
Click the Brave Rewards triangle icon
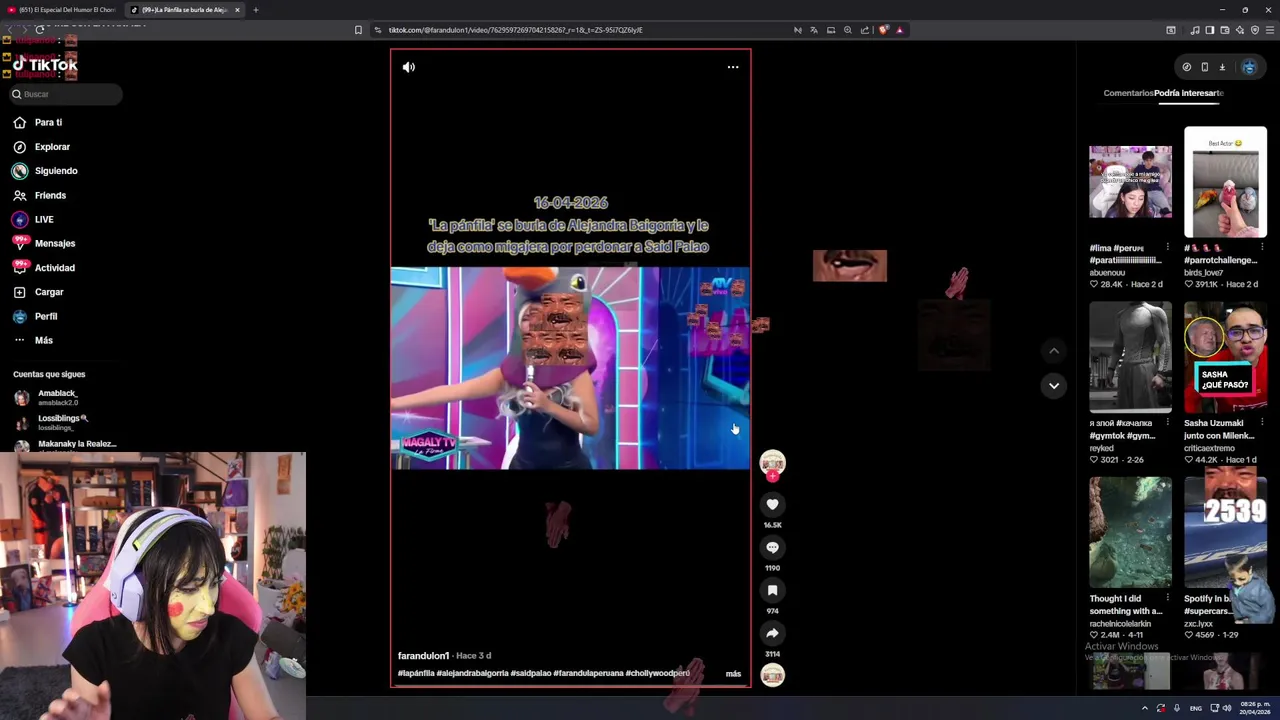click(x=900, y=30)
